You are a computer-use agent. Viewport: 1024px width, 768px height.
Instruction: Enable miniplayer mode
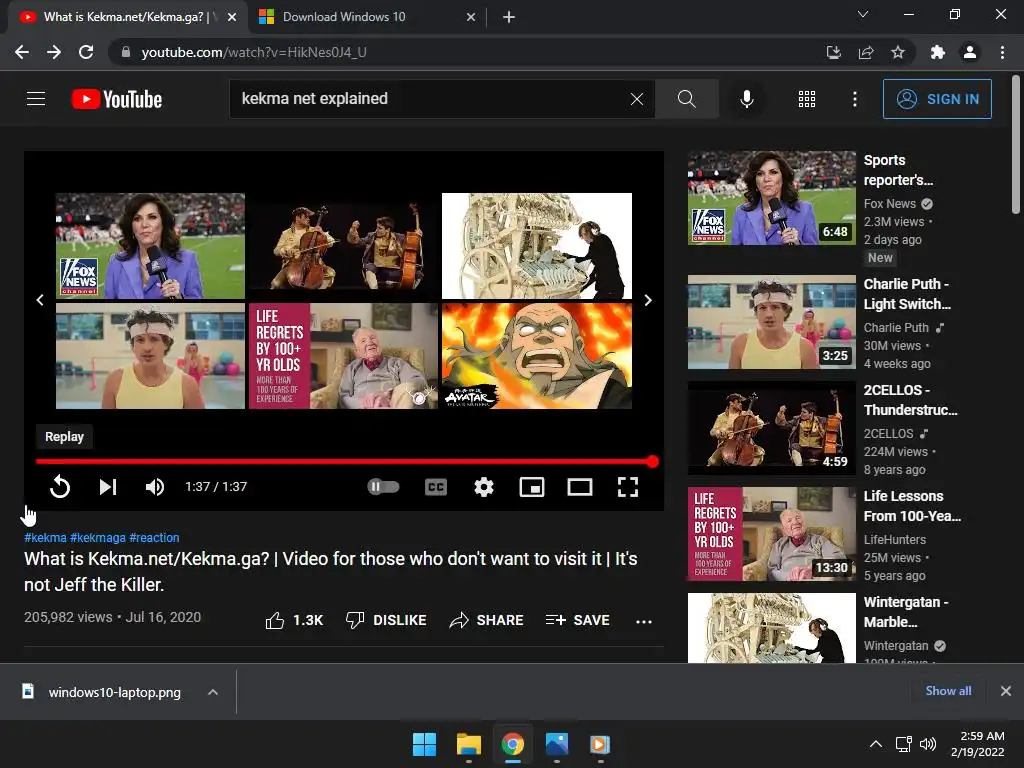coord(532,487)
